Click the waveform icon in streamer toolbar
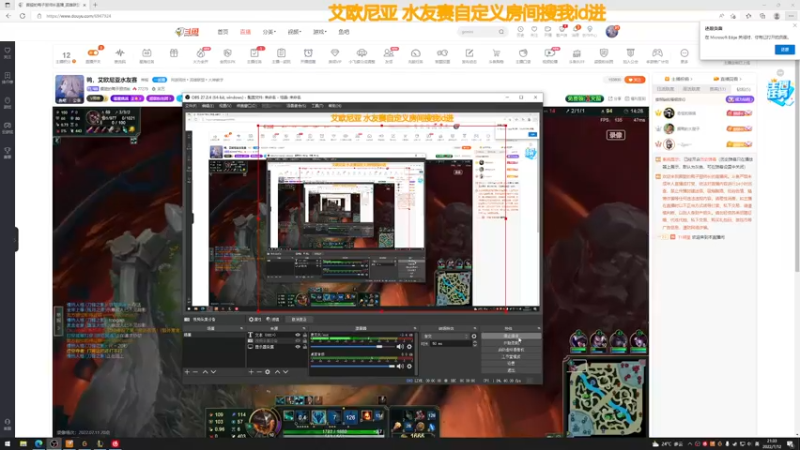 tap(120, 53)
